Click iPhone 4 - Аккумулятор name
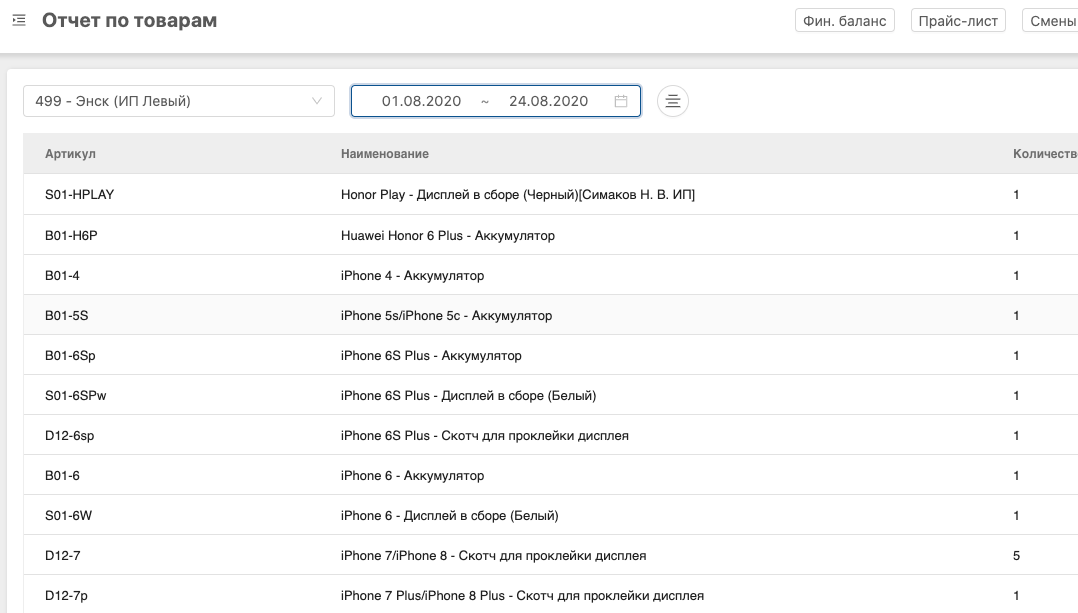Image resolution: width=1078 pixels, height=613 pixels. coord(412,276)
